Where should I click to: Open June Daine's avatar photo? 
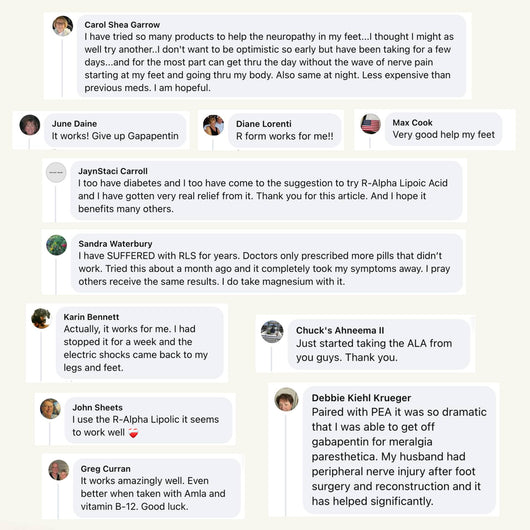click(x=30, y=125)
